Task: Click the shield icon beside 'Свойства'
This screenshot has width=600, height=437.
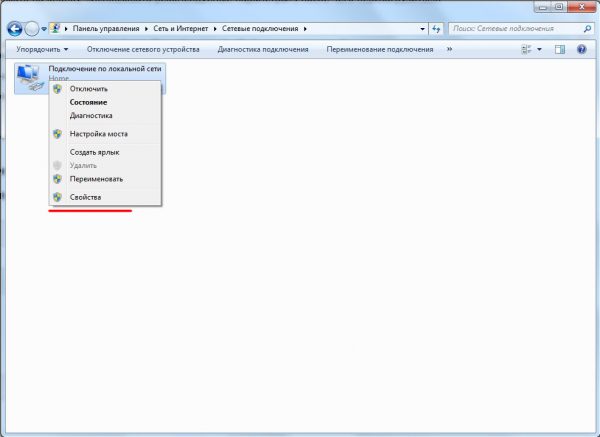Action: coord(57,197)
